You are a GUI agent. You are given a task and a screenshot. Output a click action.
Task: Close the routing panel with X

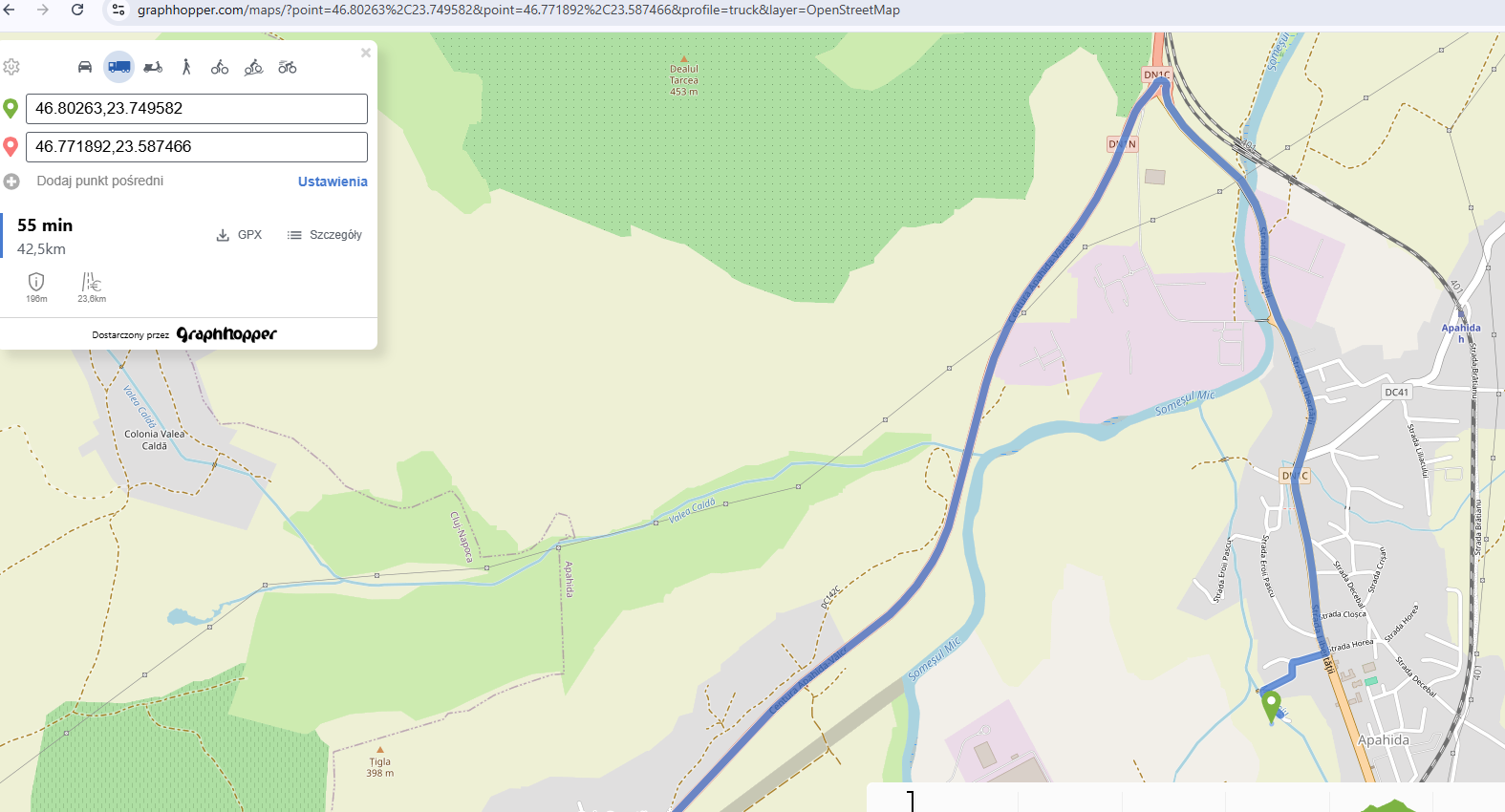(366, 53)
